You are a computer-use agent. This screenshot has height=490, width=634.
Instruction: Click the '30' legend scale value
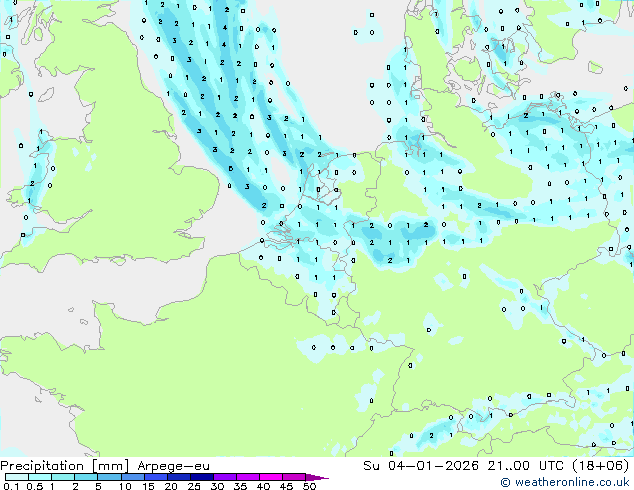tap(217, 486)
